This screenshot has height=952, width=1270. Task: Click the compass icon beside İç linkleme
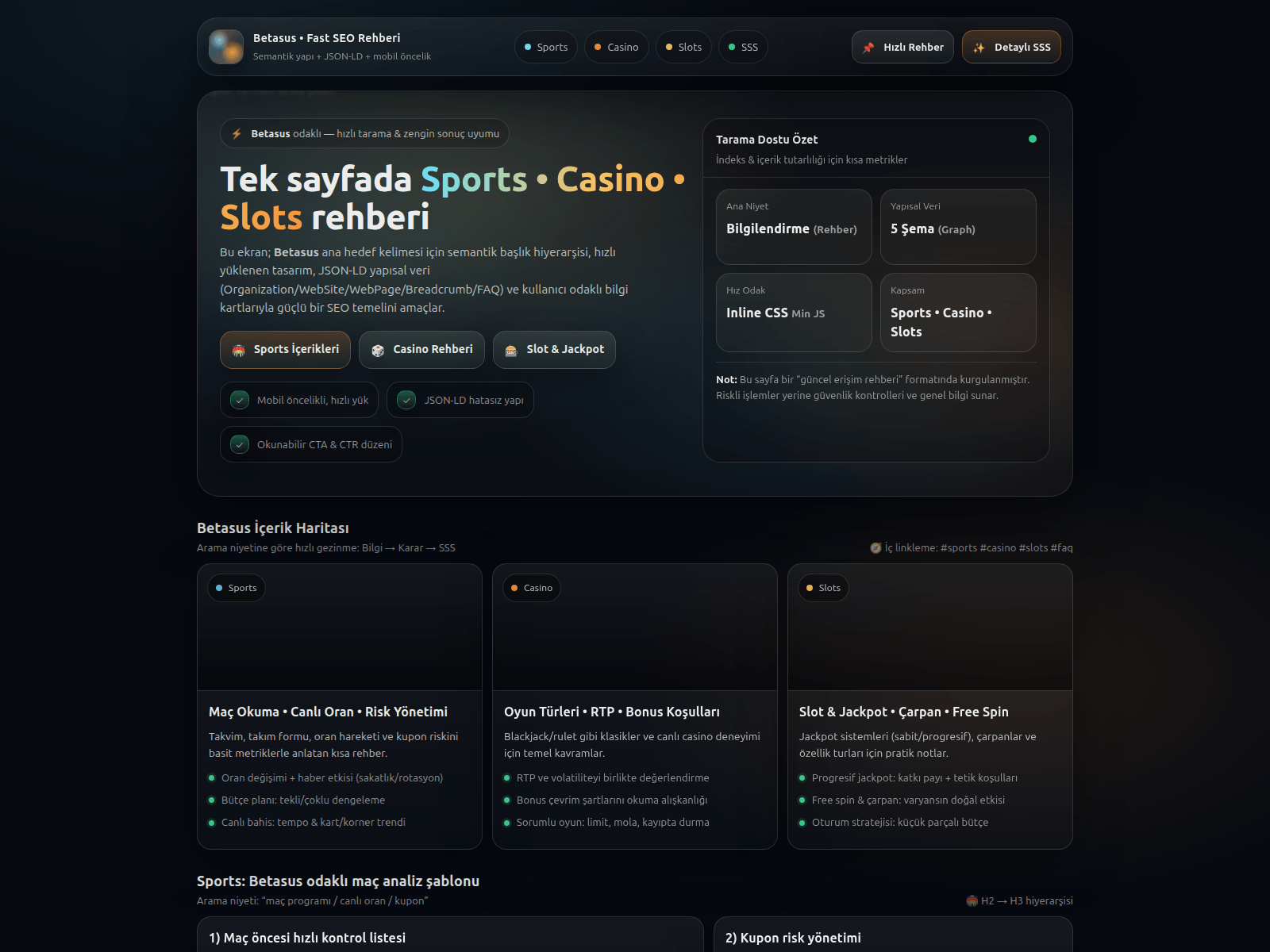pyautogui.click(x=876, y=548)
